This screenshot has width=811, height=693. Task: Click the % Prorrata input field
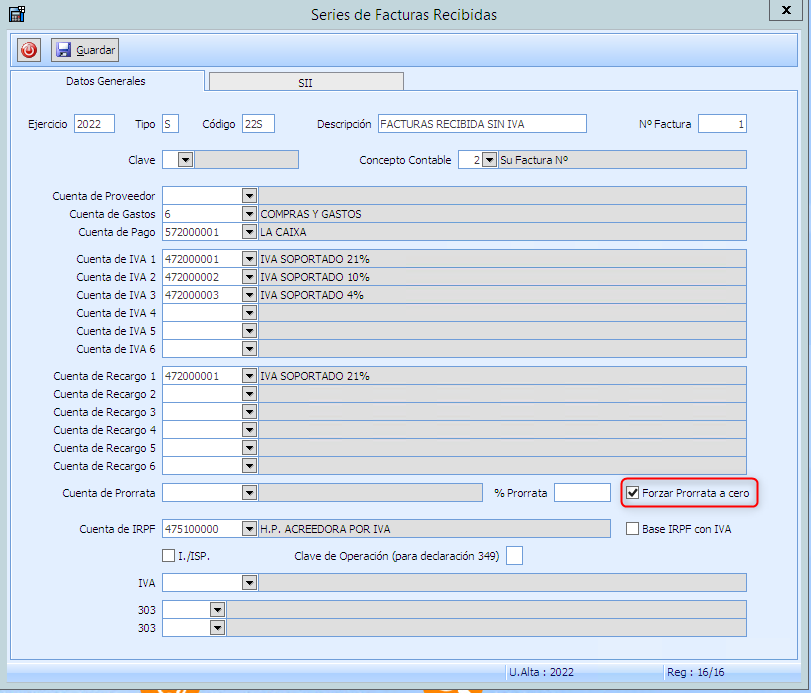[x=581, y=493]
